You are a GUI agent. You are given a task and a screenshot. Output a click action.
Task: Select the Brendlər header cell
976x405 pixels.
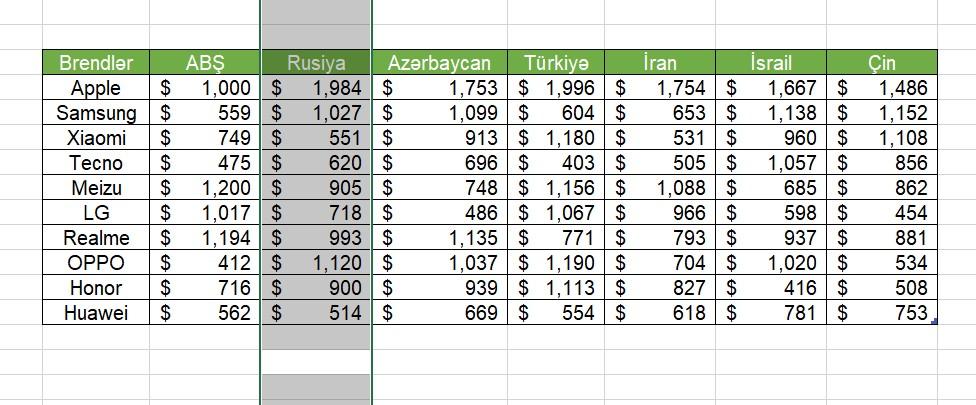[x=96, y=63]
